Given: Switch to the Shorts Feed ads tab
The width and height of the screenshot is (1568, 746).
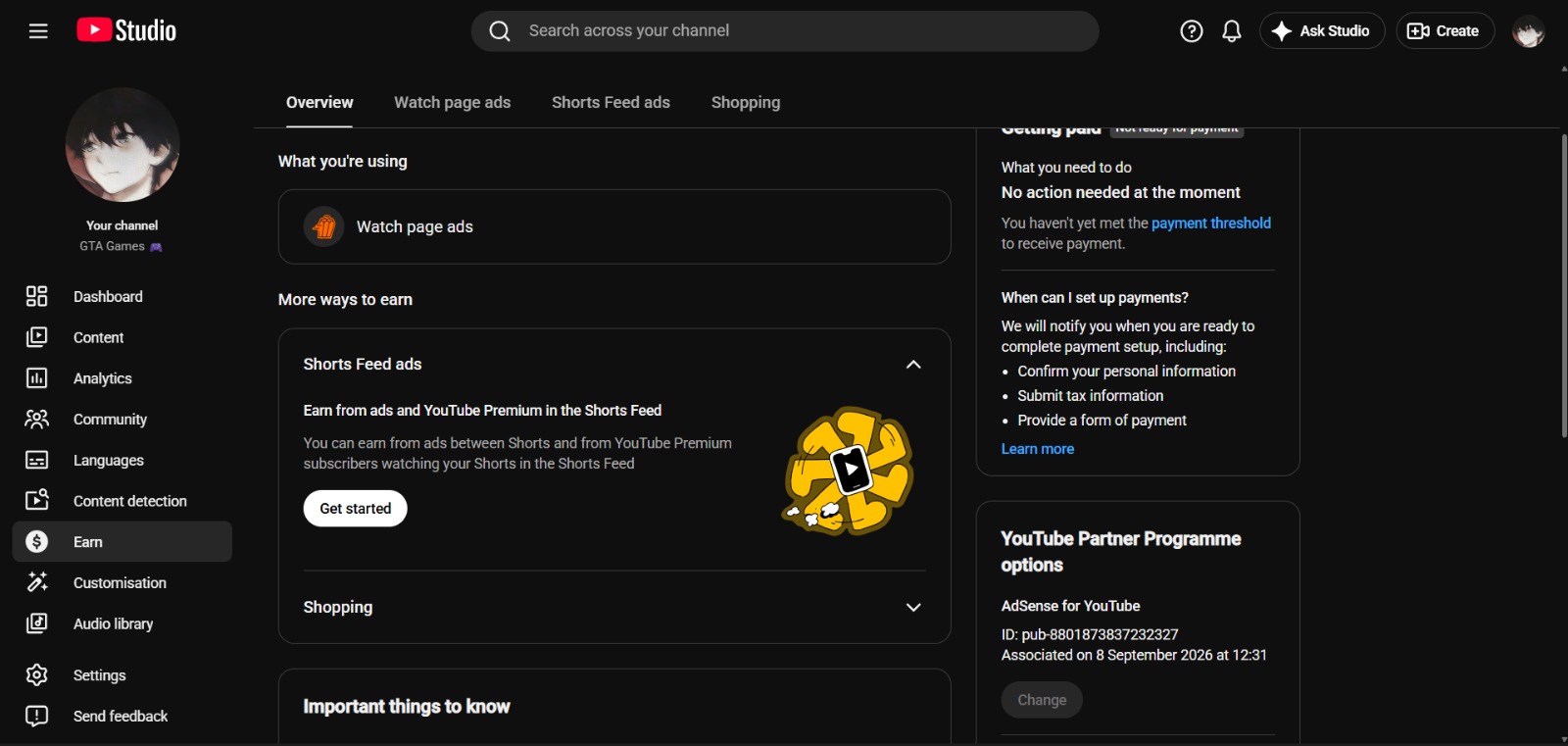Looking at the screenshot, I should 611,102.
